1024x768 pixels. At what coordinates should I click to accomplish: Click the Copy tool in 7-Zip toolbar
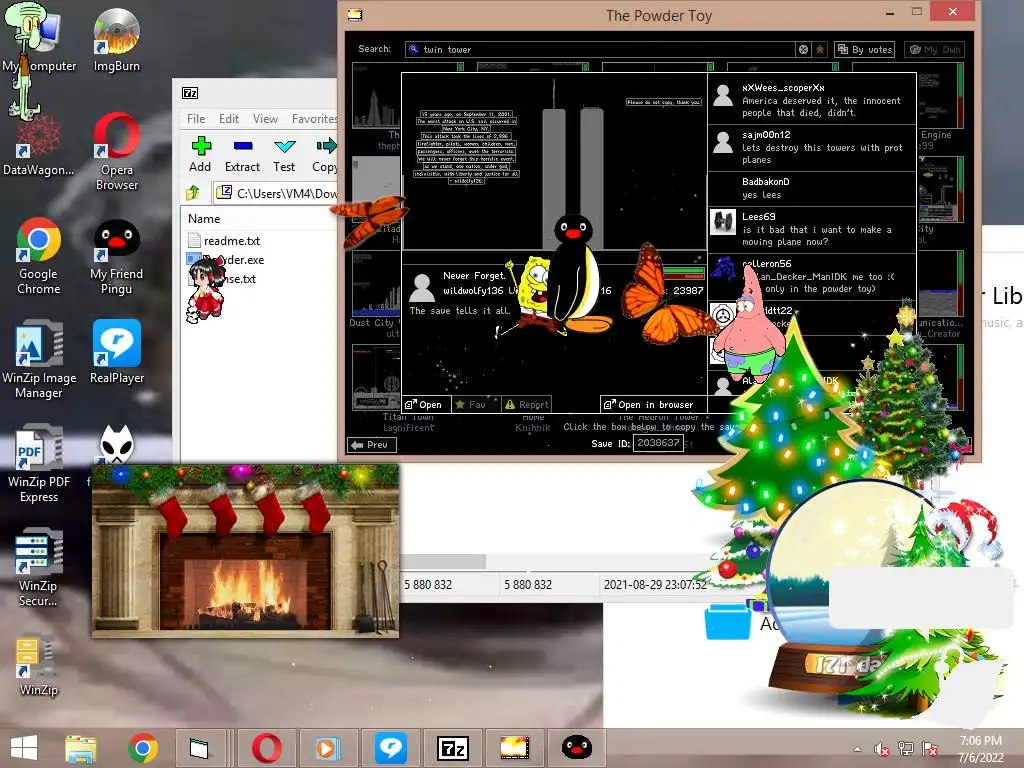click(x=325, y=154)
